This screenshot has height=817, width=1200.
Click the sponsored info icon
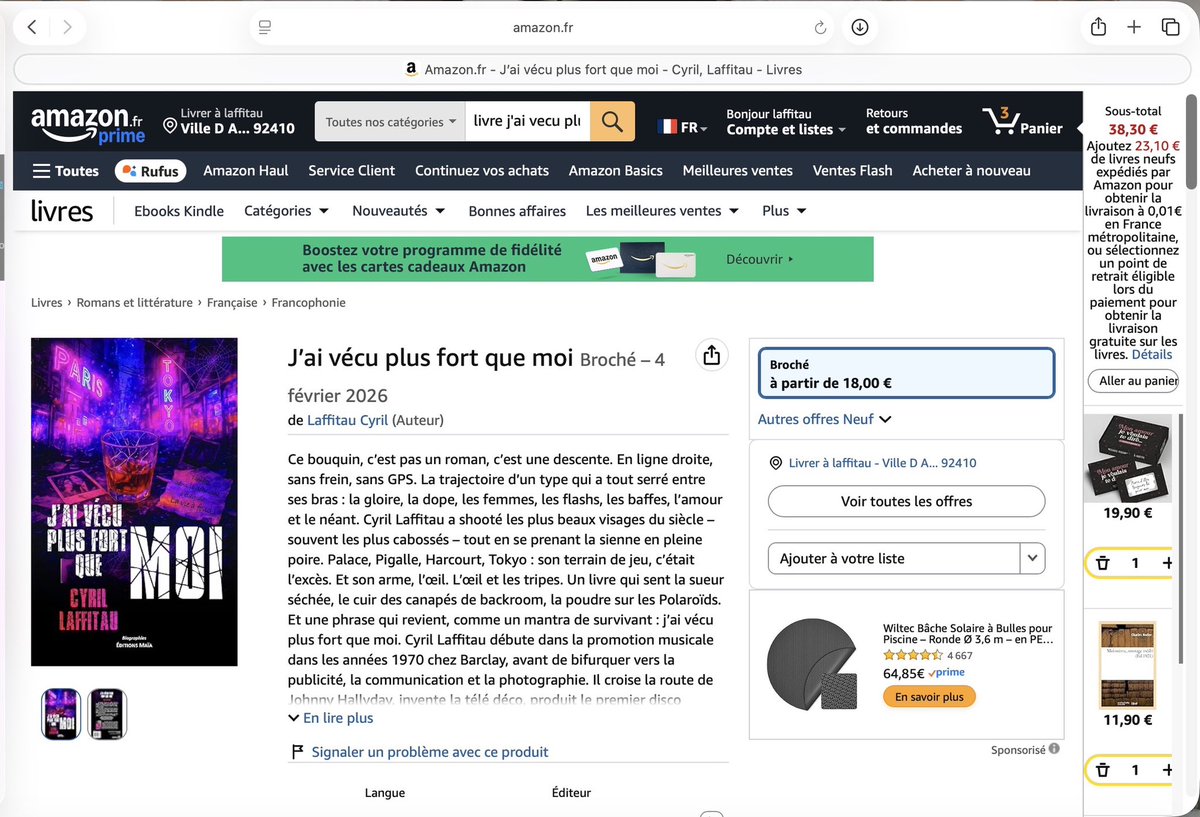coord(1054,749)
